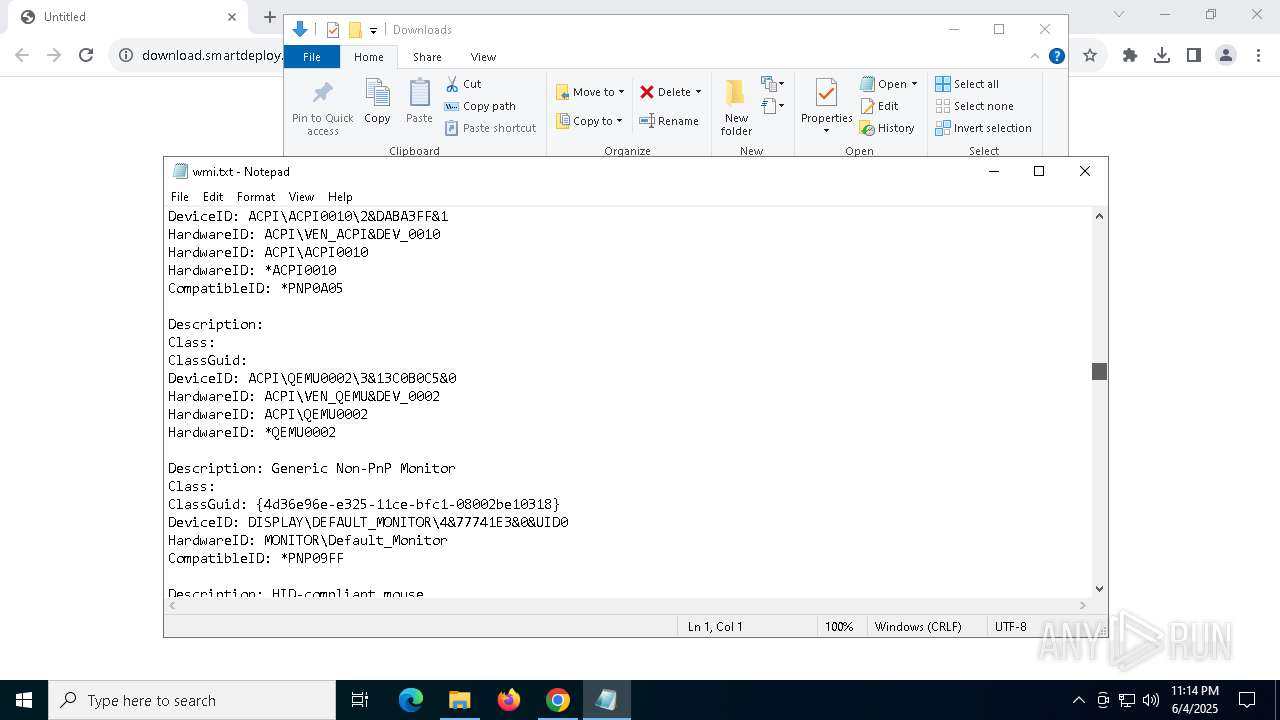Open Chrome profile avatar icon
Image resolution: width=1280 pixels, height=720 pixels.
tap(1226, 55)
